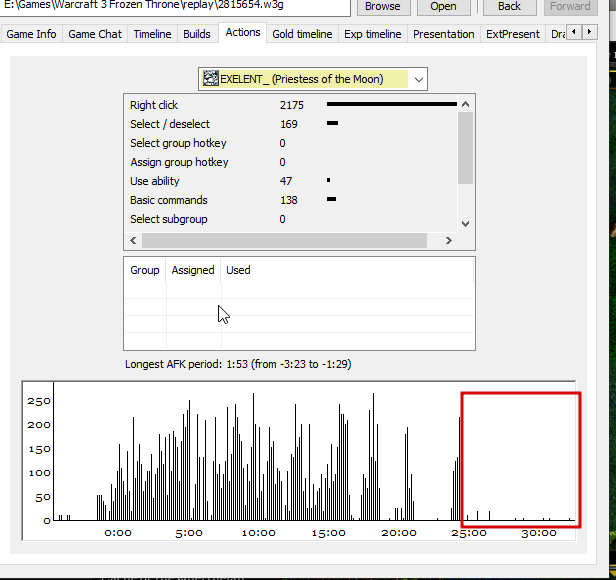Show earlier tabs with the left tab arrow
The height and width of the screenshot is (580, 616).
(574, 32)
